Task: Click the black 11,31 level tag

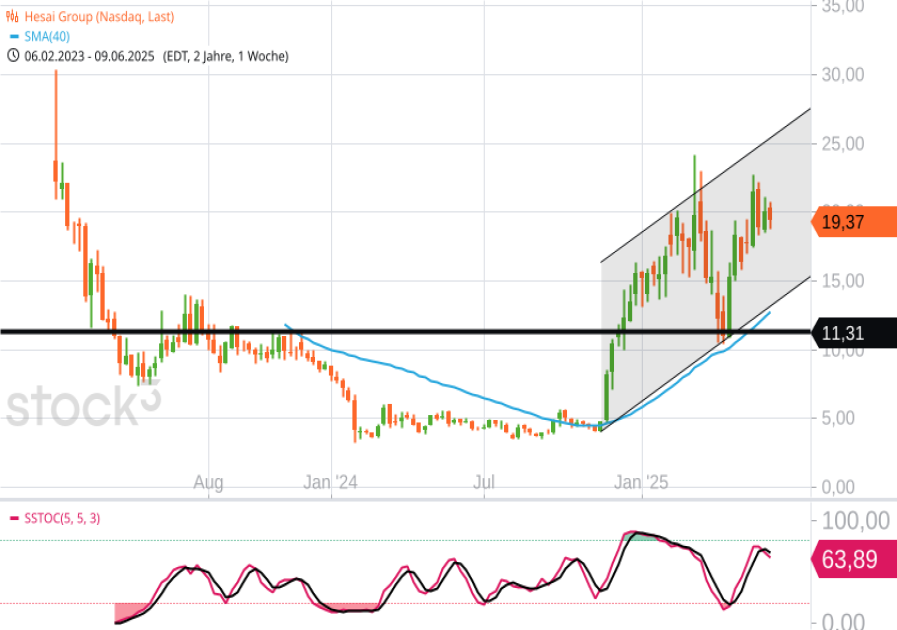Action: [x=854, y=332]
